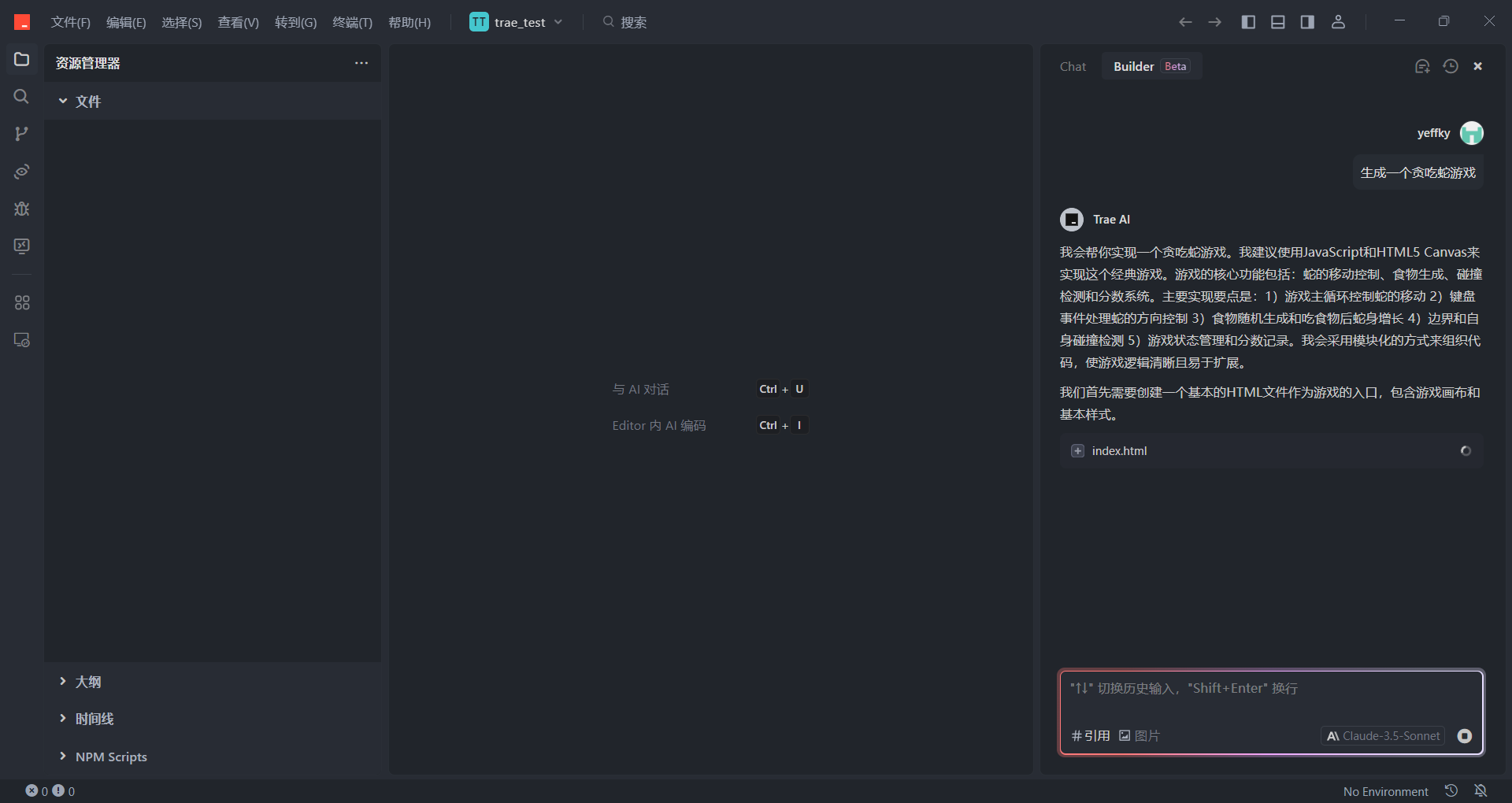The width and height of the screenshot is (1512, 803).
Task: Toggle the primary sidebar layout icon
Action: 1248,22
